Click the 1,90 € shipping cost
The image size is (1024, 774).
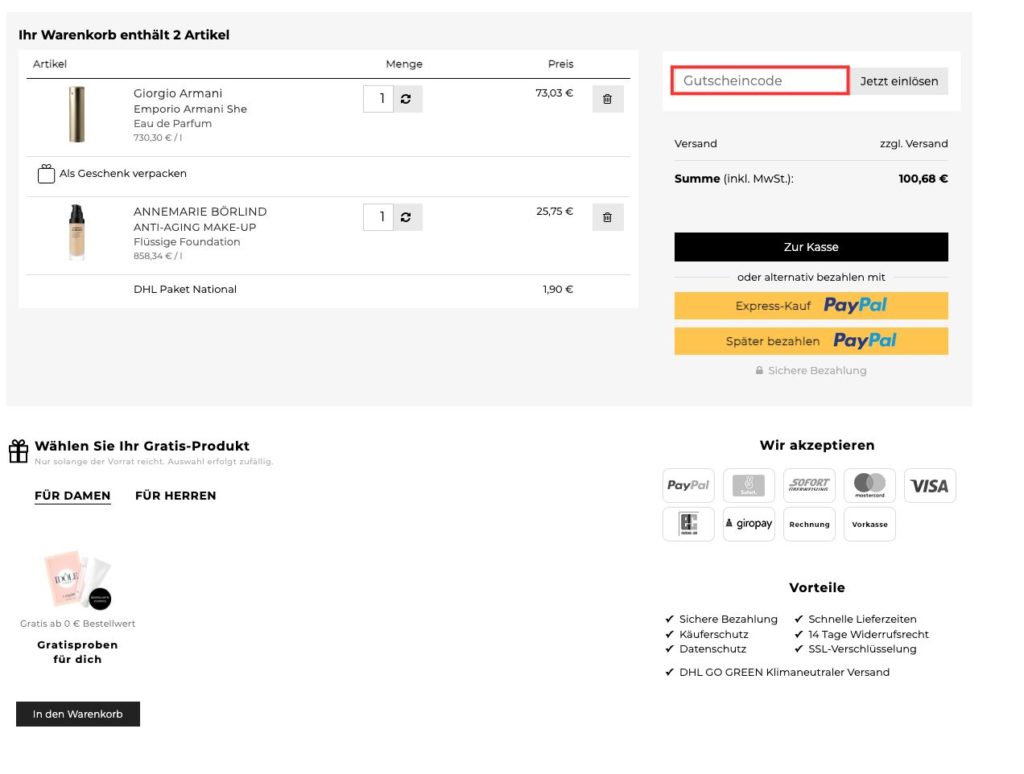558,289
